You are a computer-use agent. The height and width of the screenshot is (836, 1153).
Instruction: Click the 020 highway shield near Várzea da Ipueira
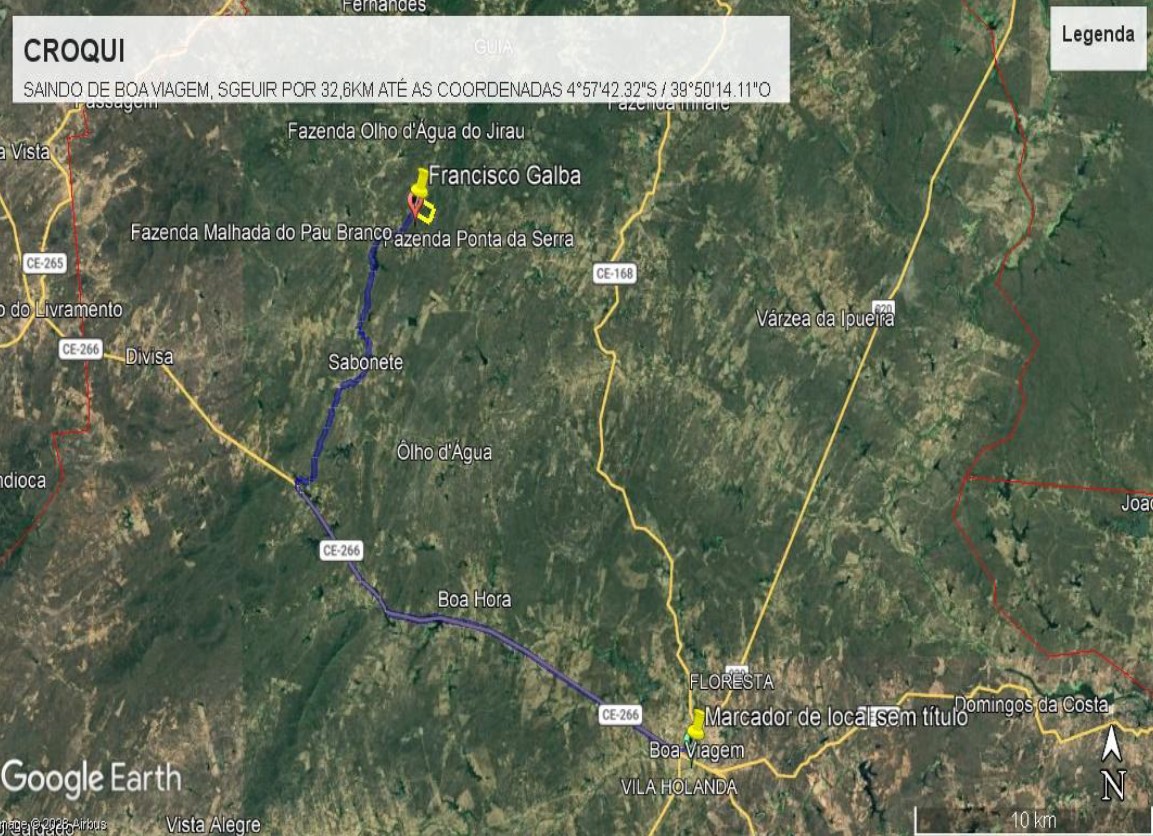click(883, 308)
